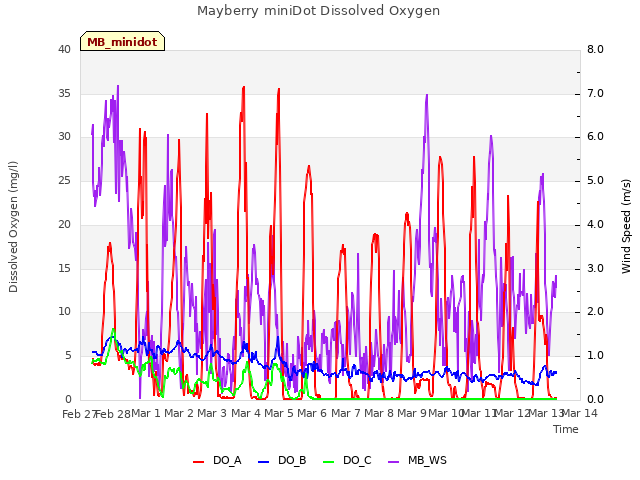640x480 pixels.
Task: Click the MB_minidot label box
Action: point(122,41)
